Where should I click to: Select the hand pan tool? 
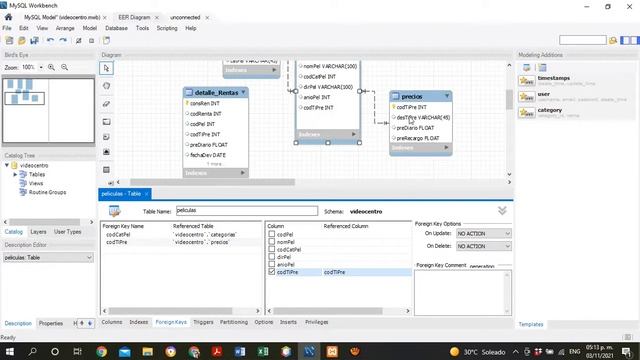[x=106, y=86]
